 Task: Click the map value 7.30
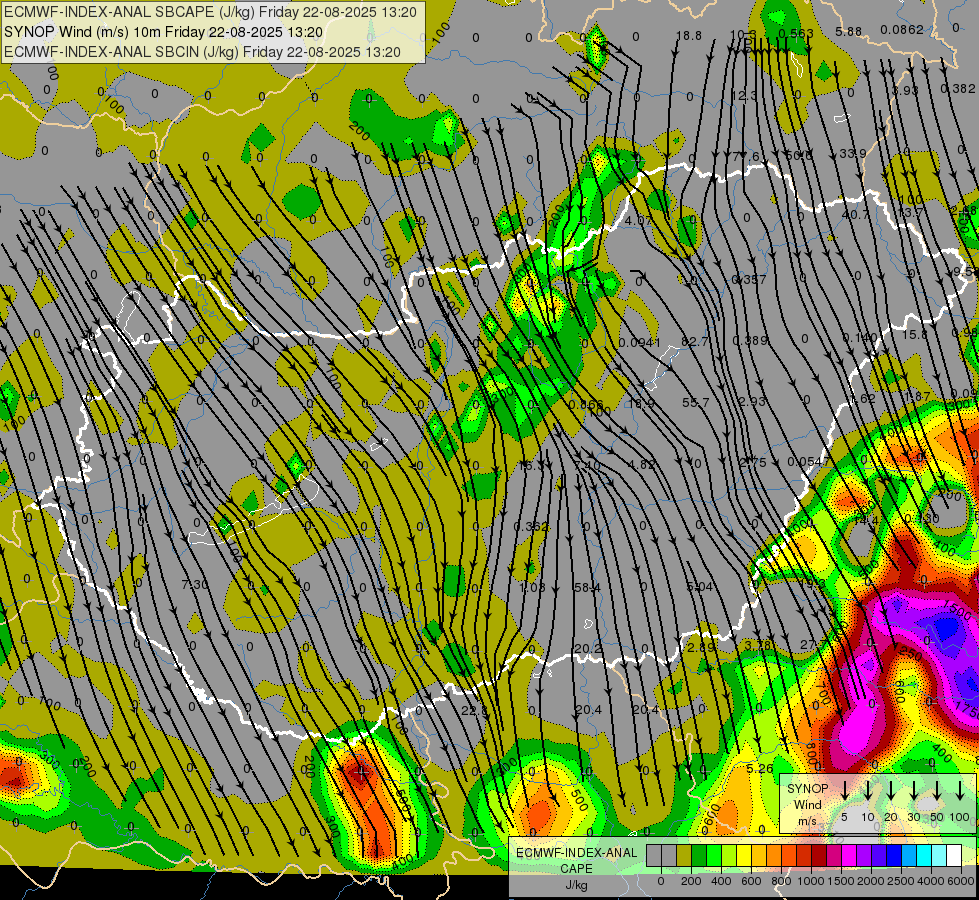point(195,585)
